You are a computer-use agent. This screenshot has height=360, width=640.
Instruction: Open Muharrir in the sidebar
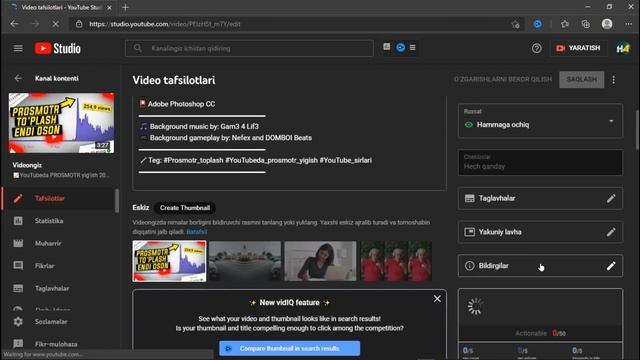59,243
